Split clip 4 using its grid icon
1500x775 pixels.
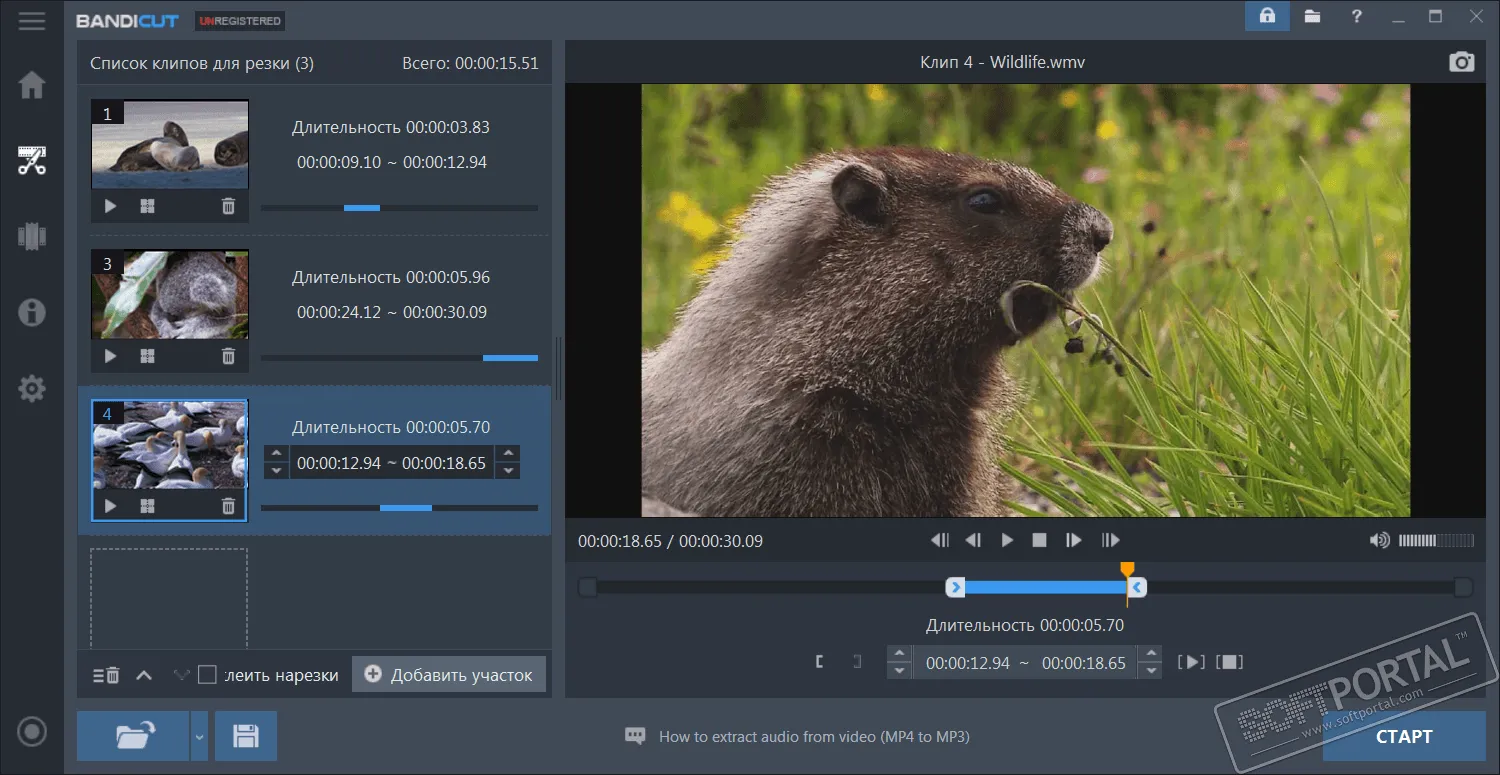[147, 506]
